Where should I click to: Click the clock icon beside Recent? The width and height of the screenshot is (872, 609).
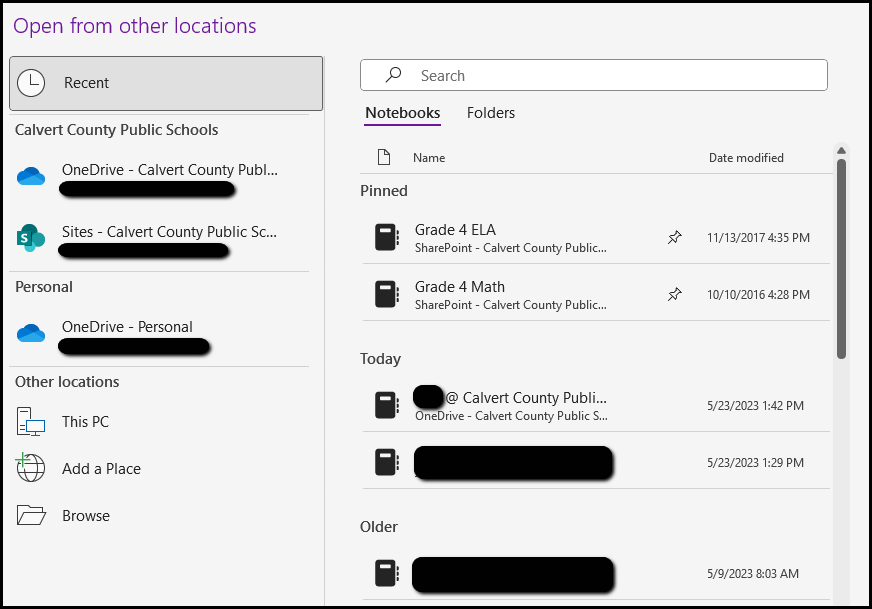point(31,83)
